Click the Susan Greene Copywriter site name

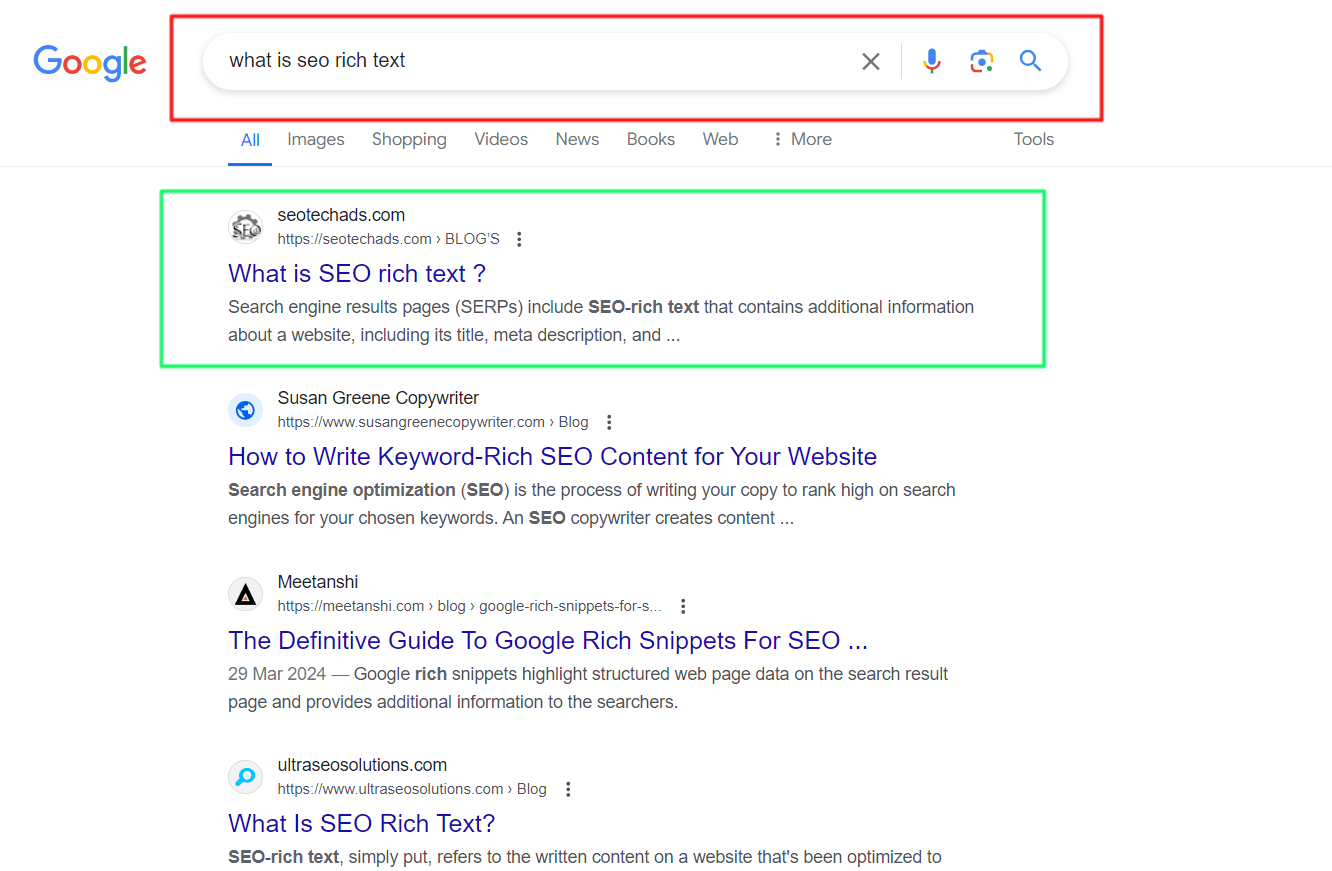click(x=378, y=398)
